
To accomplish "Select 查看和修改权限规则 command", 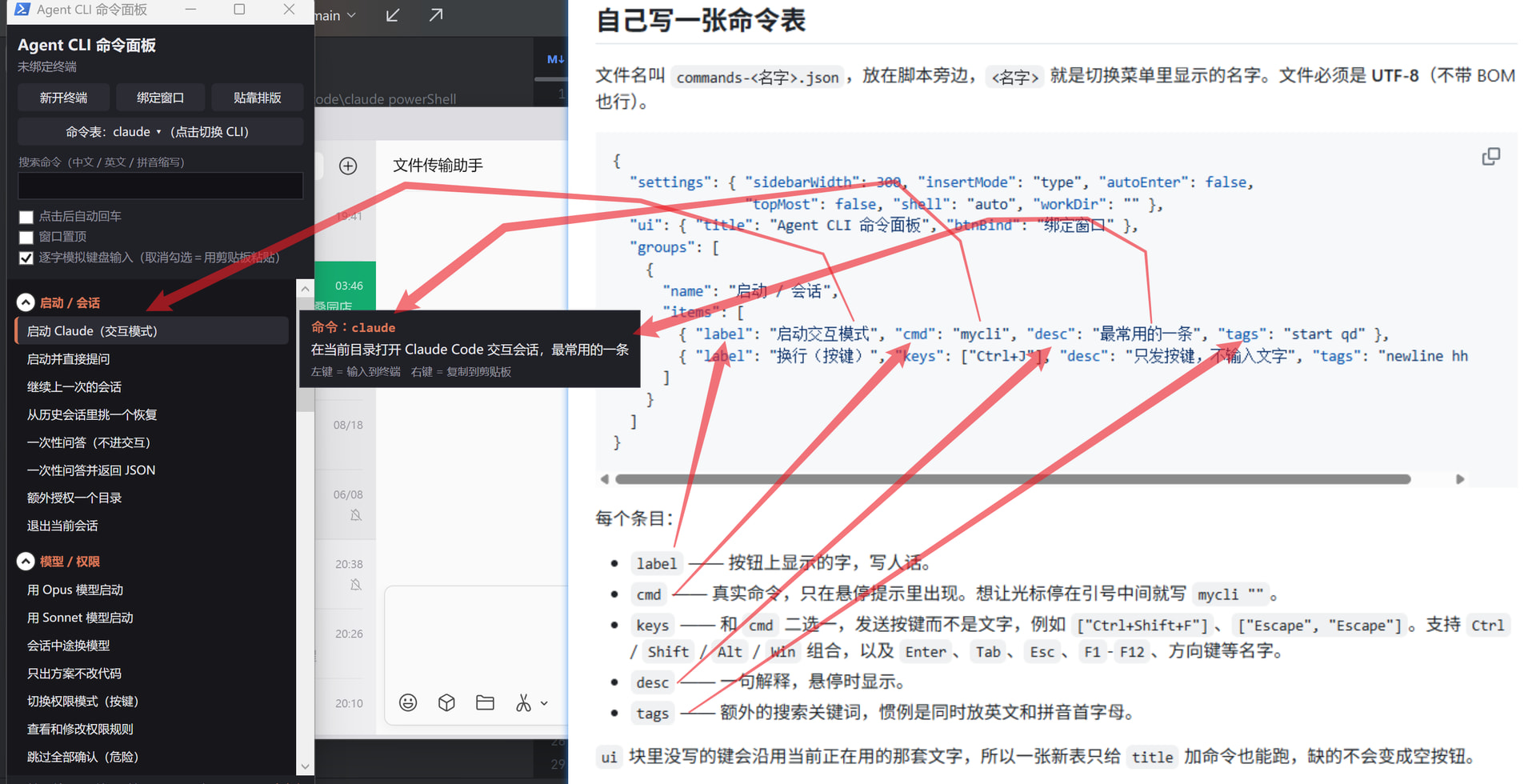I will [152, 729].
